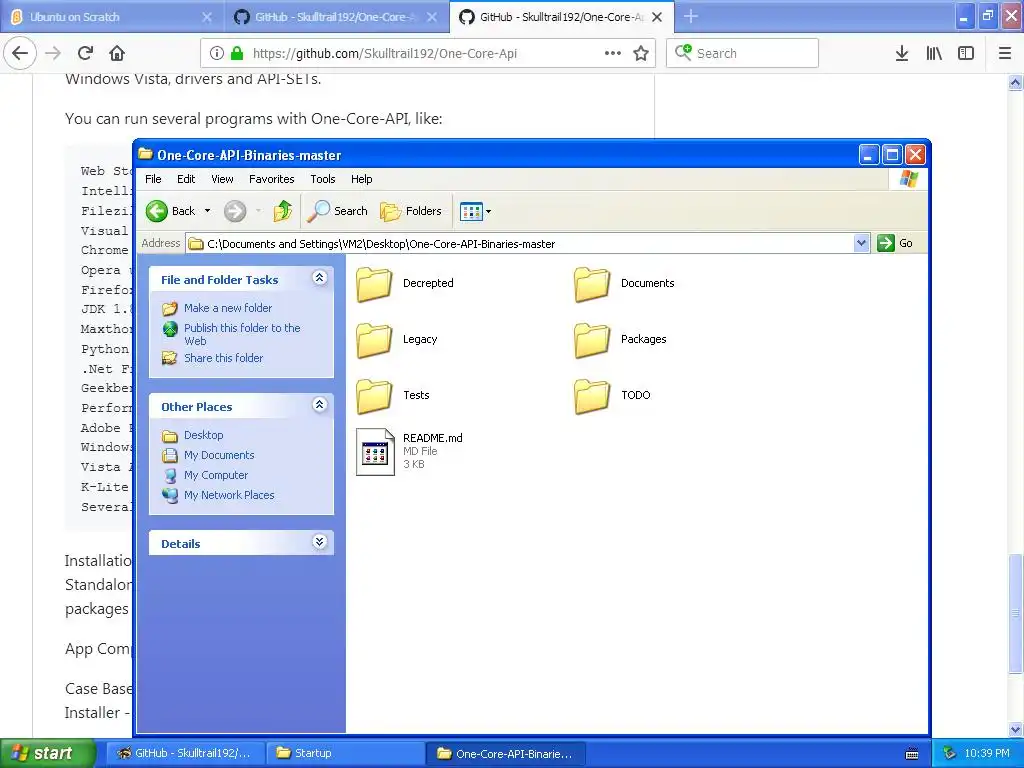The width and height of the screenshot is (1024, 768).
Task: Show site information icon in URL bar
Action: point(217,53)
